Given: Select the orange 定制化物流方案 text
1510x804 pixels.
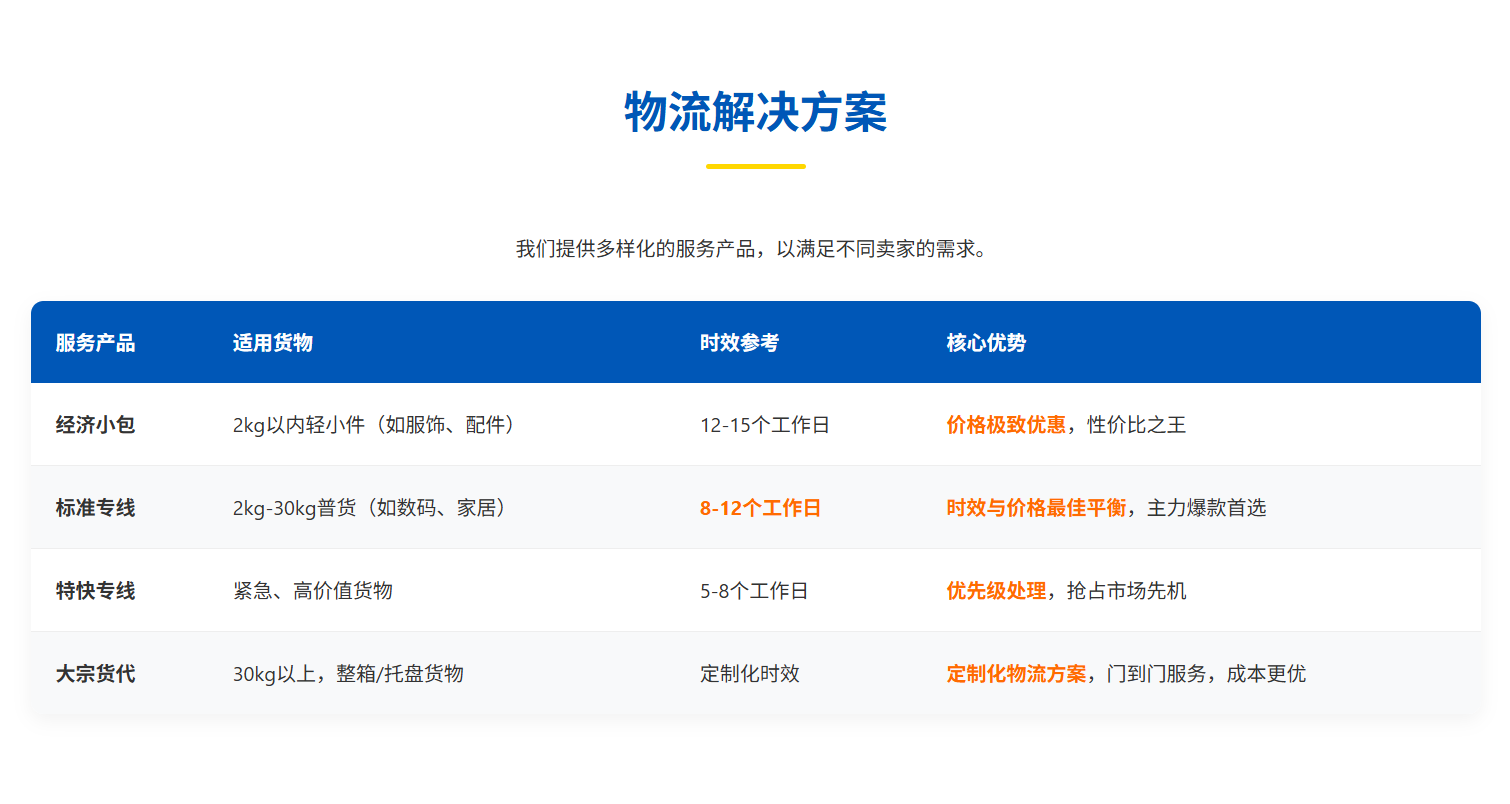Looking at the screenshot, I should (1015, 674).
